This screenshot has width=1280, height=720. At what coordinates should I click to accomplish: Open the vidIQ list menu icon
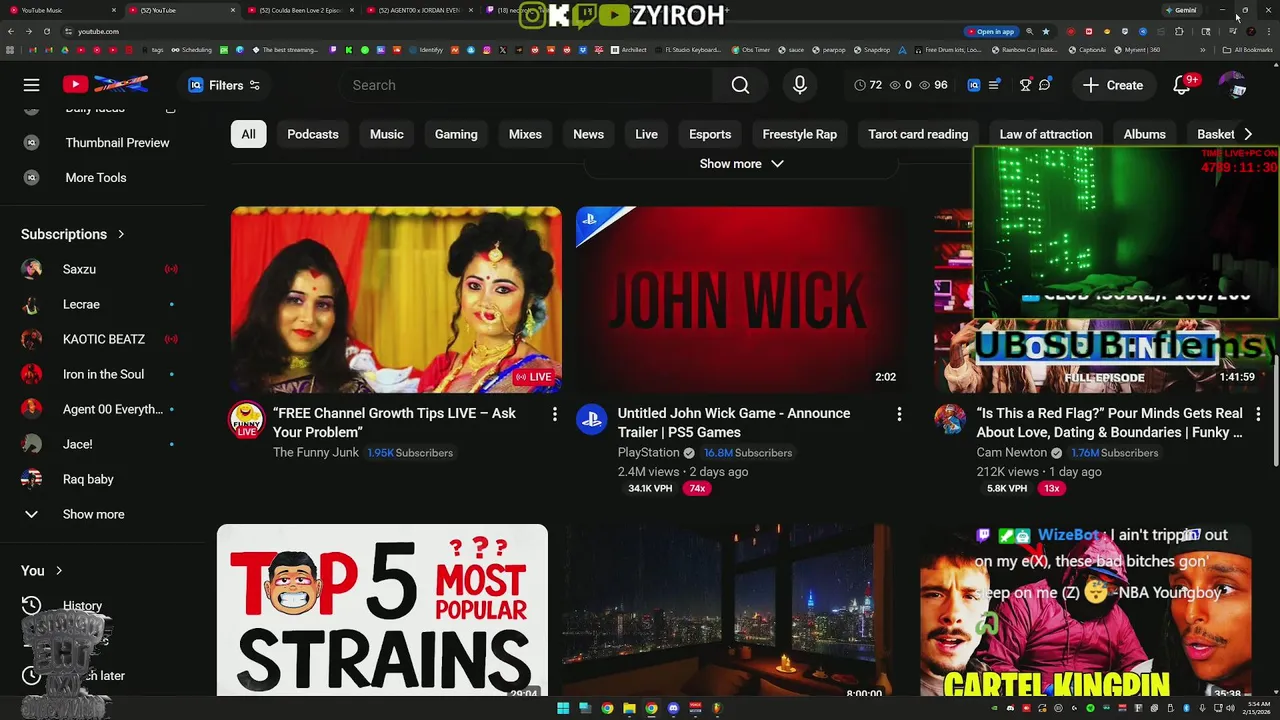tap(994, 85)
